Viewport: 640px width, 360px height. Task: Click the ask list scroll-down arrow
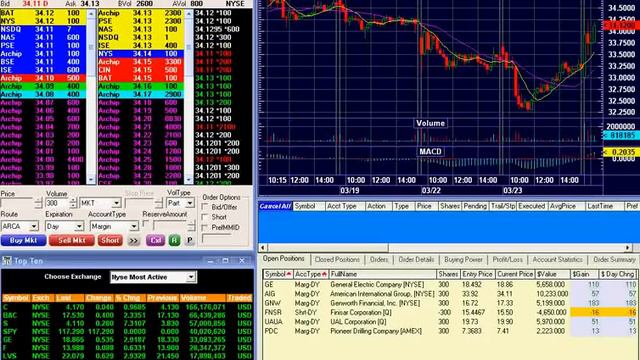[x=189, y=179]
